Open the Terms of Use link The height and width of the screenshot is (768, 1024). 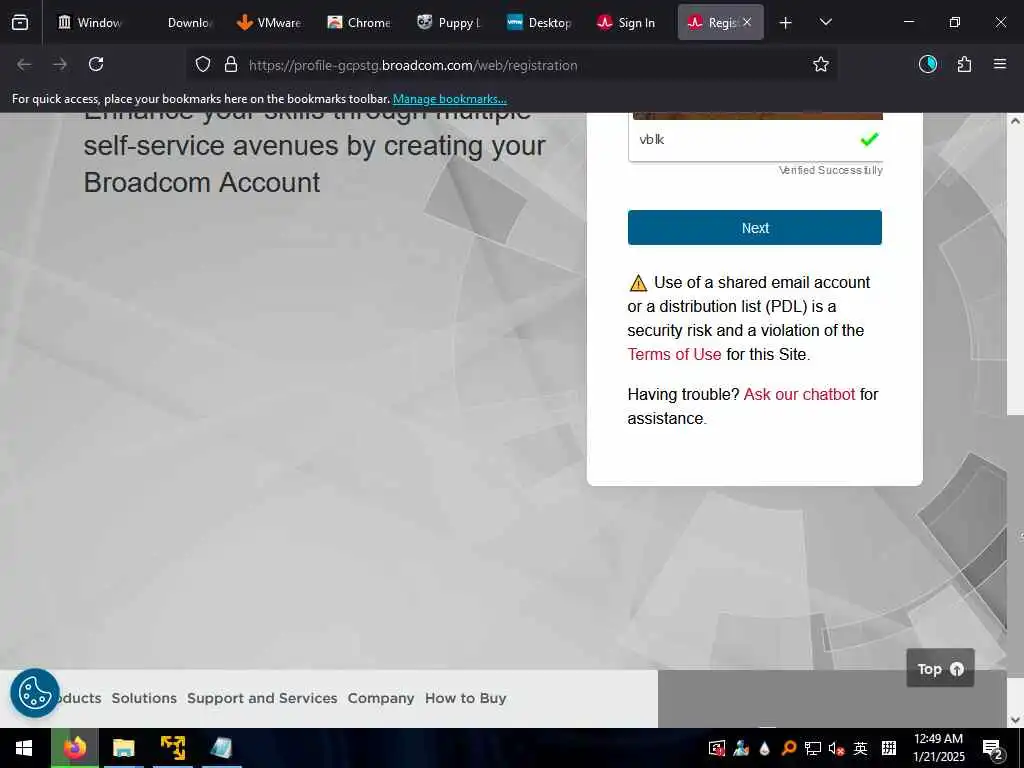tap(675, 355)
